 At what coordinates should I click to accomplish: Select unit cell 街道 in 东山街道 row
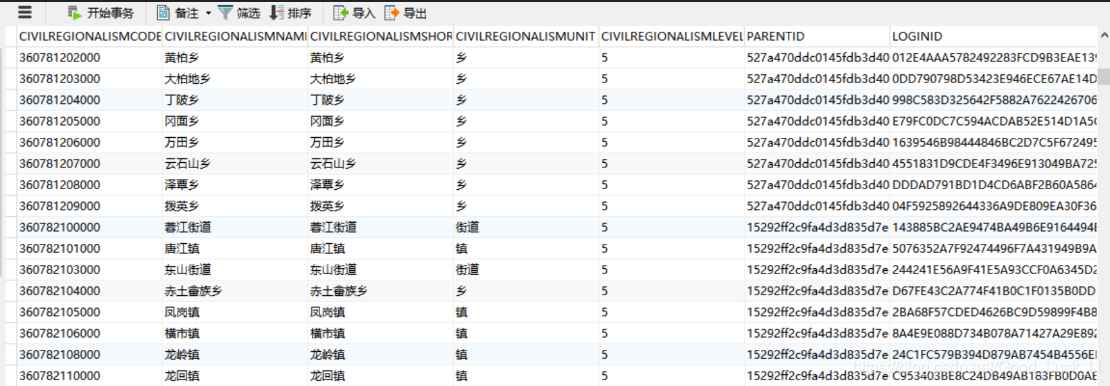pos(527,270)
